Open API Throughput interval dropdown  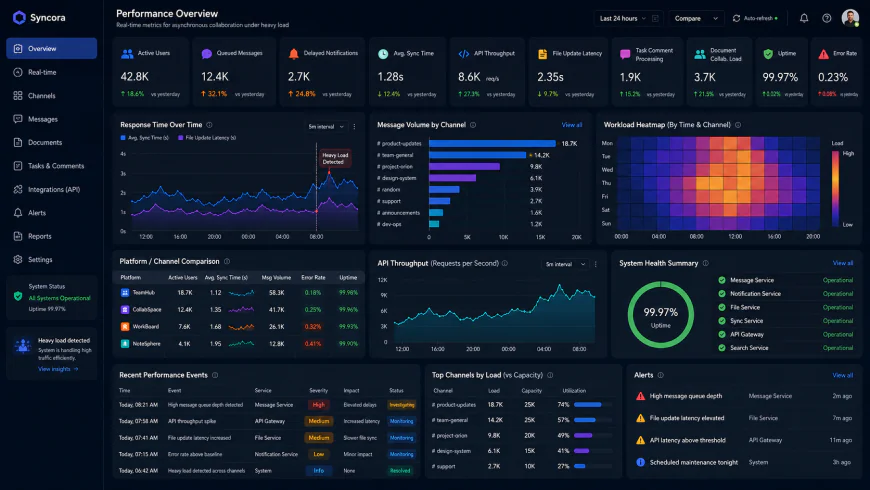pyautogui.click(x=565, y=264)
